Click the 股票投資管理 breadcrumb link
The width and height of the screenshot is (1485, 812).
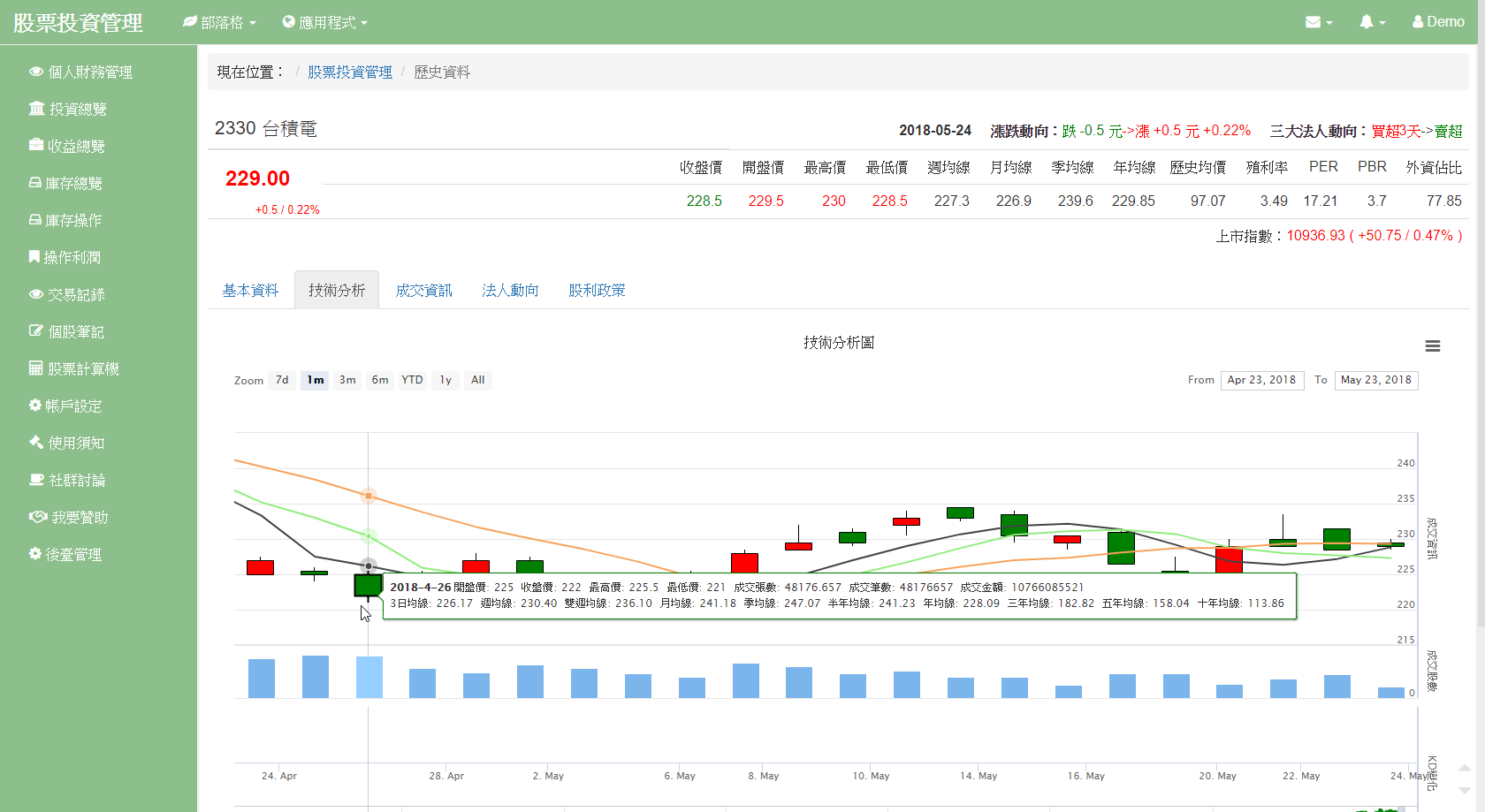point(350,72)
